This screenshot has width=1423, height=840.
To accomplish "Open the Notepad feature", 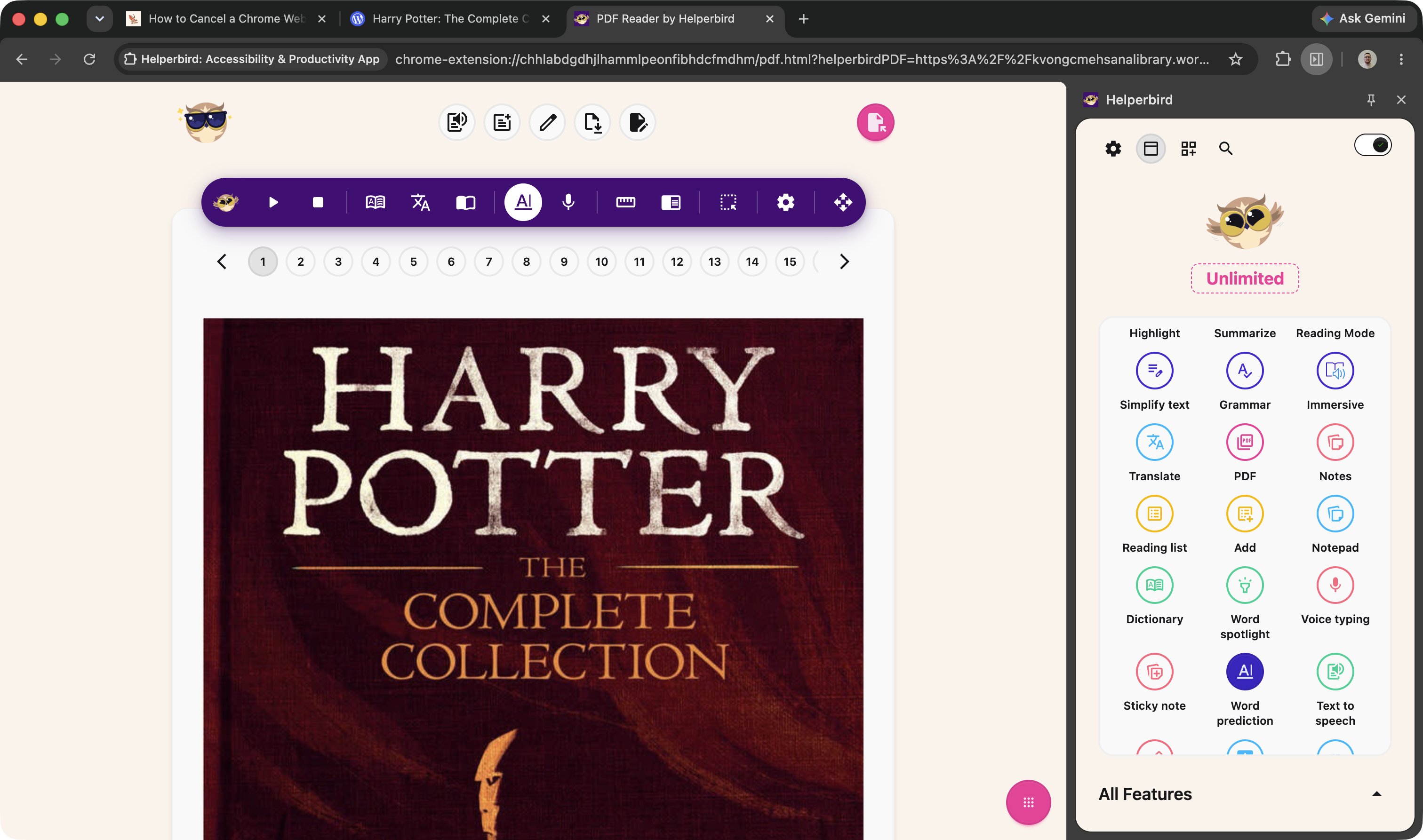I will pyautogui.click(x=1335, y=514).
